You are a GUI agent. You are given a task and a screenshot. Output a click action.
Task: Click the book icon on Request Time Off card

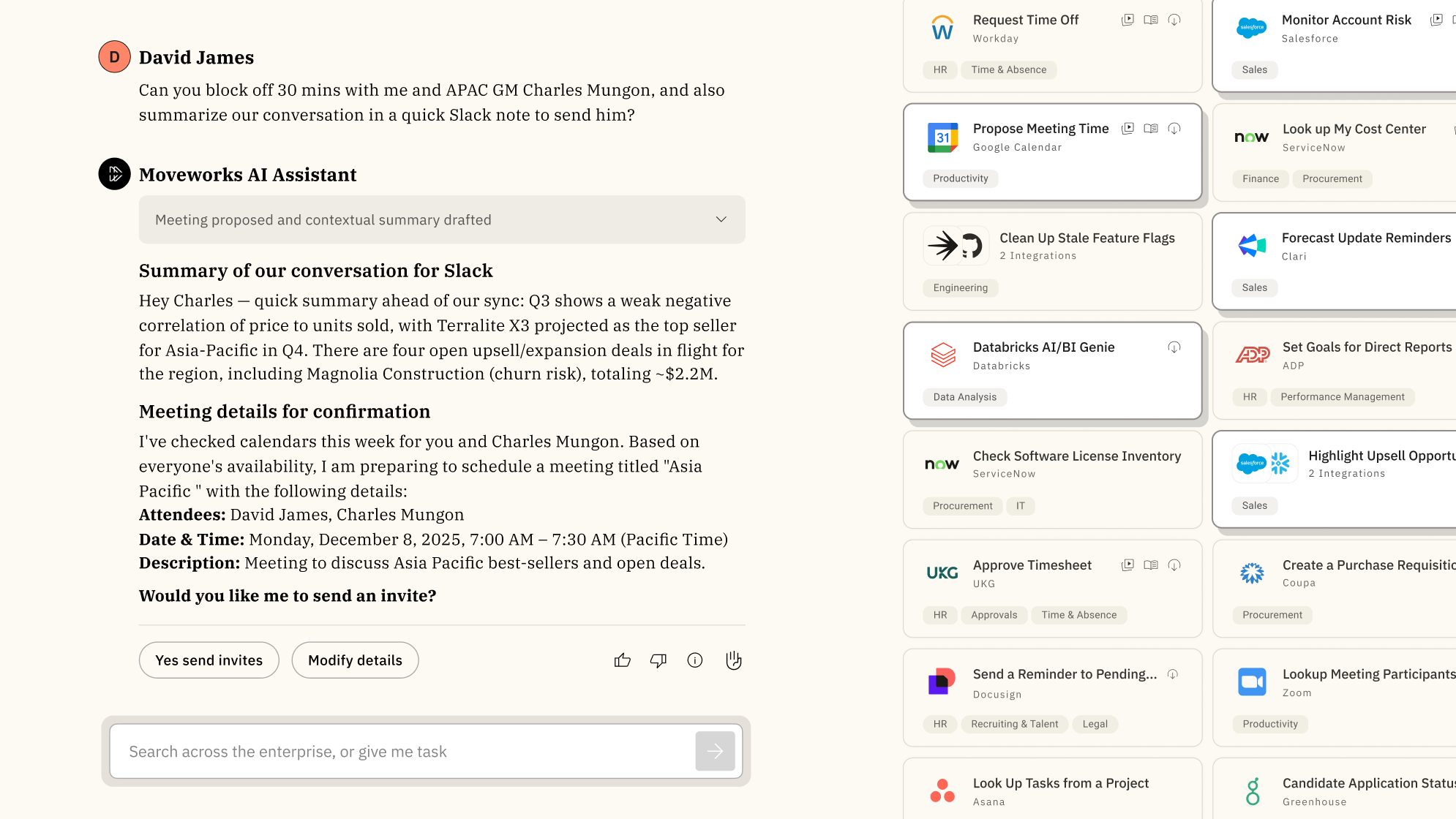[x=1151, y=20]
